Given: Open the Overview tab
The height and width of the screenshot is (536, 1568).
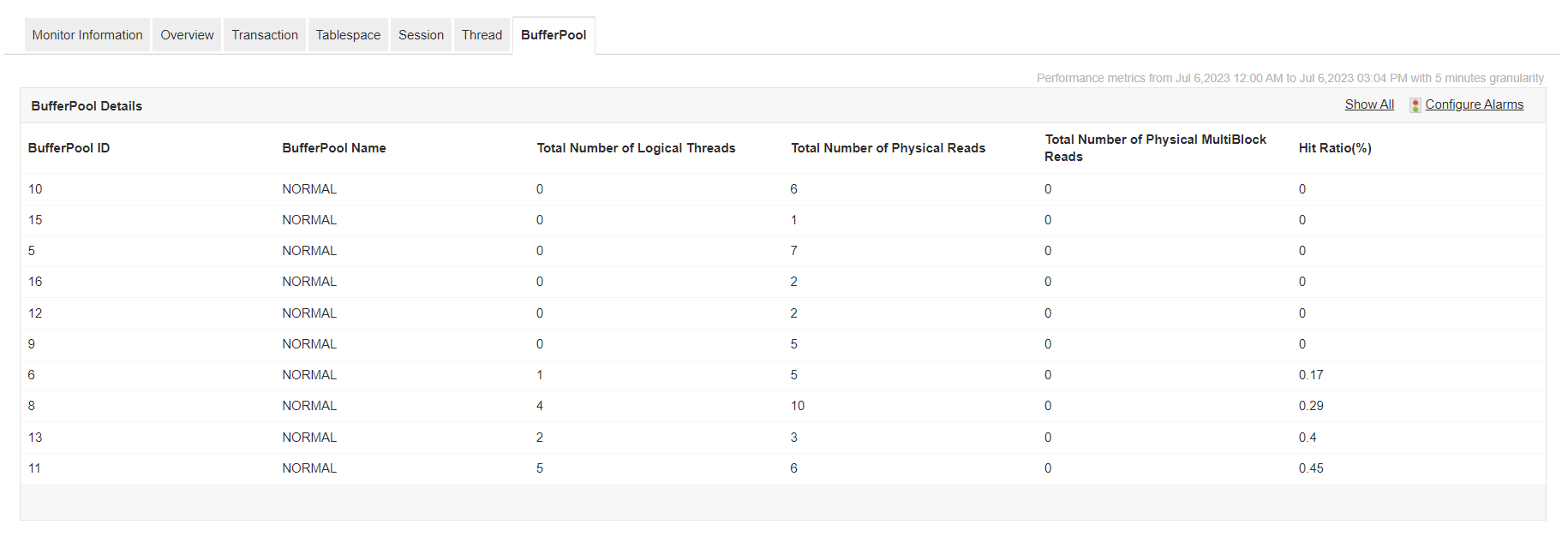Looking at the screenshot, I should point(187,35).
